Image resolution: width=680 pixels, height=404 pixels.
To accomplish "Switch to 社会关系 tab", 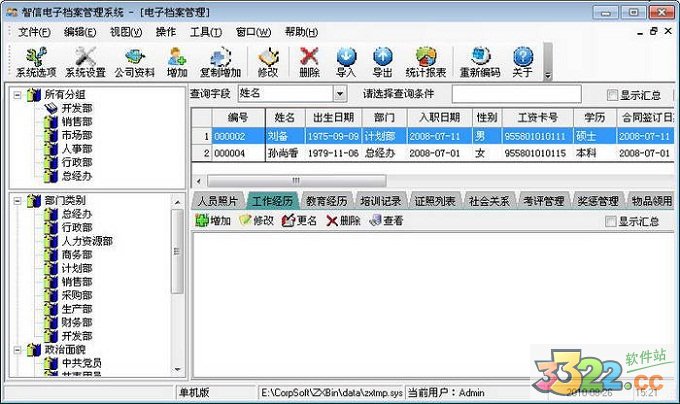I will point(489,201).
